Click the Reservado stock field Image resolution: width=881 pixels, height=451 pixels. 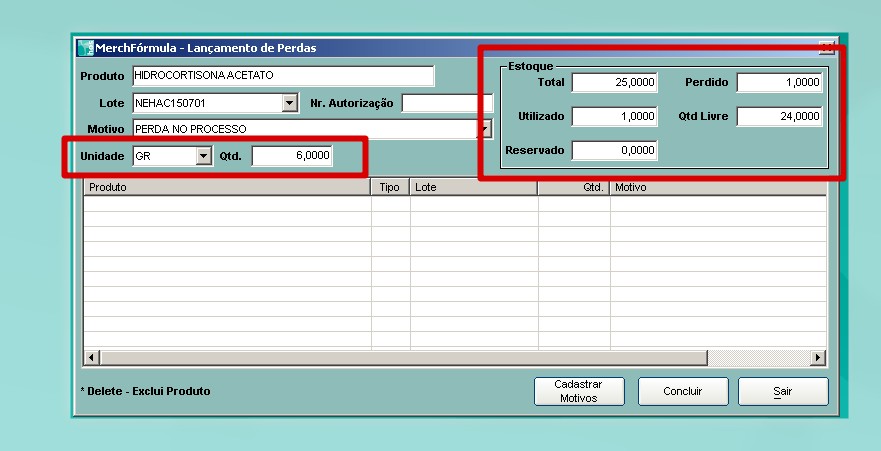[614, 150]
